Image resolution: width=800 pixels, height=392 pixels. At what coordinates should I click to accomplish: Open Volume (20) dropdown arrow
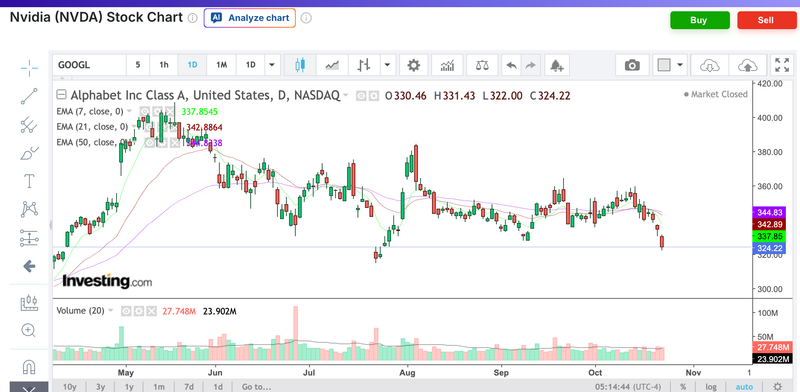tap(110, 311)
